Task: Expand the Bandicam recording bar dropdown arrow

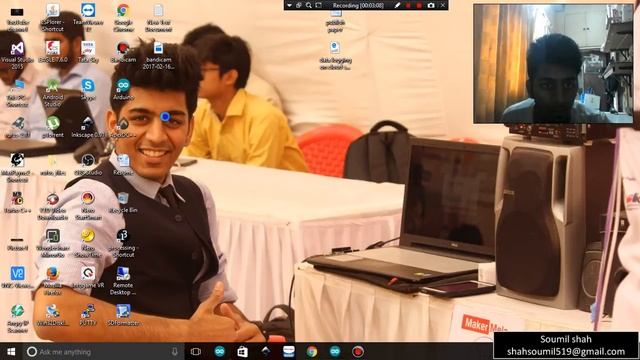Action: click(x=289, y=5)
